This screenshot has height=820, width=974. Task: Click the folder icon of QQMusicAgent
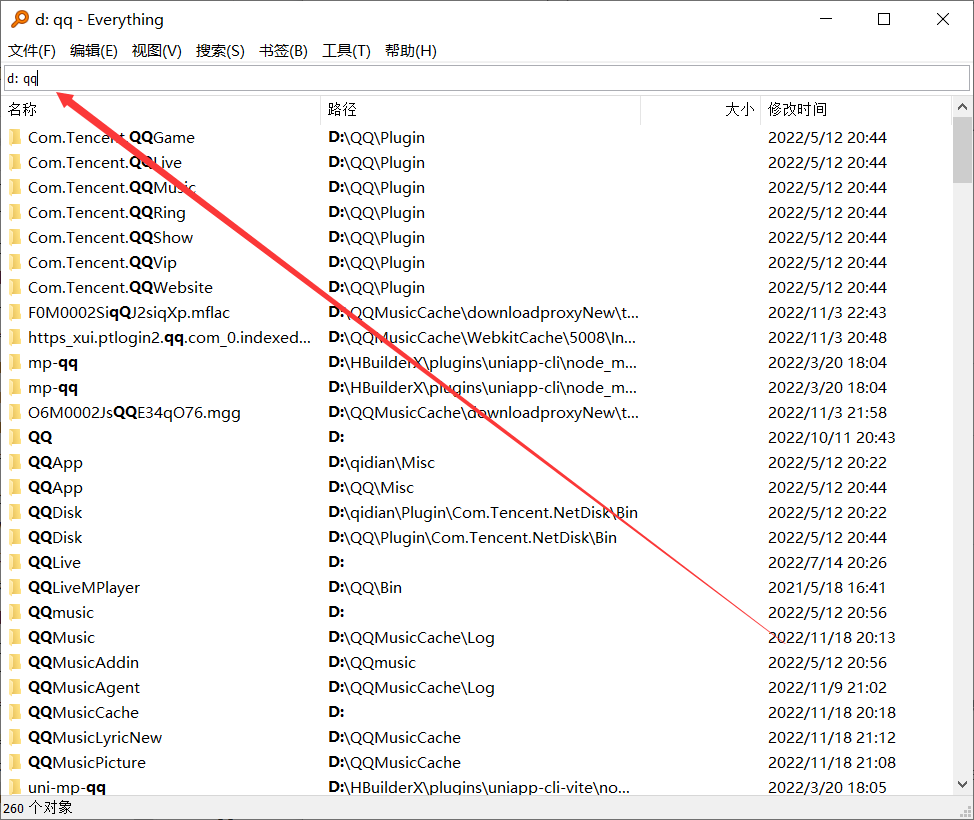(16, 687)
